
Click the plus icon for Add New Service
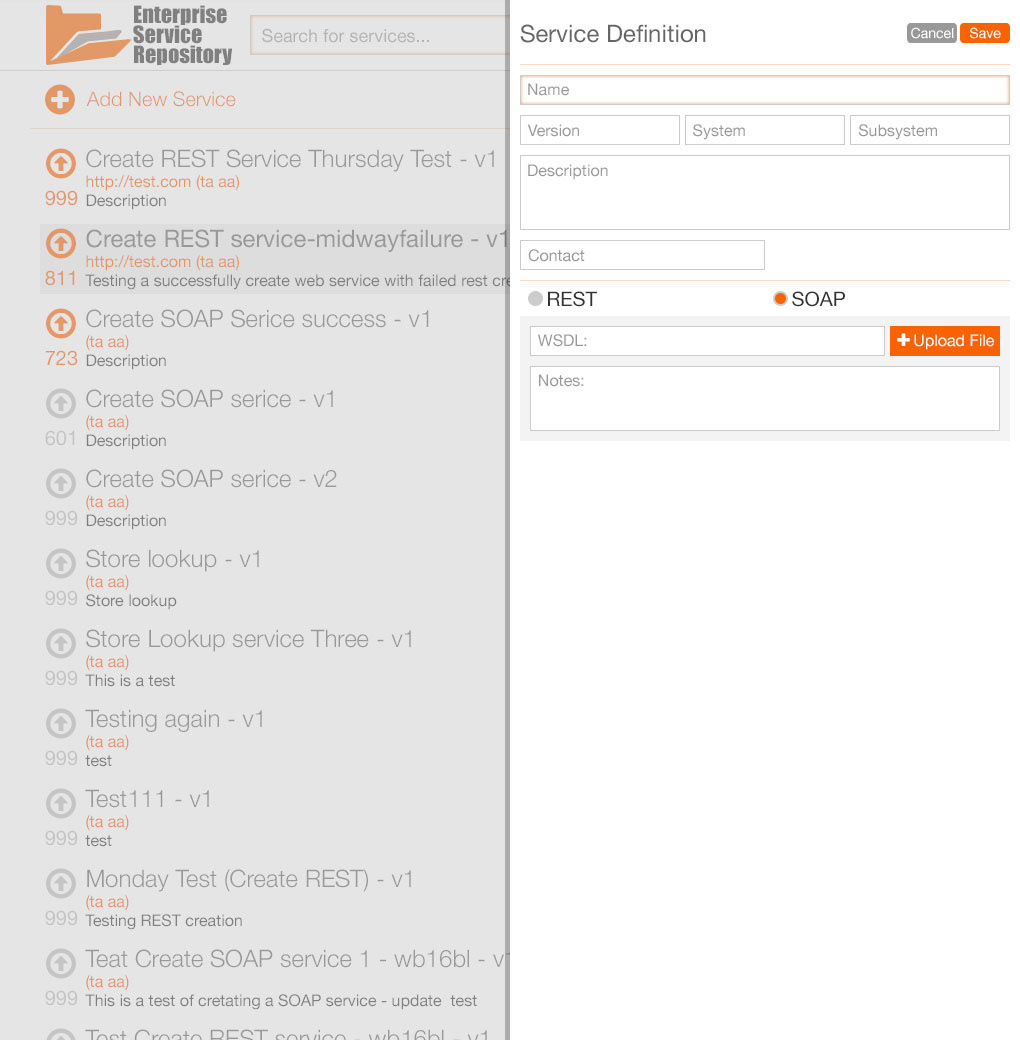coord(60,99)
